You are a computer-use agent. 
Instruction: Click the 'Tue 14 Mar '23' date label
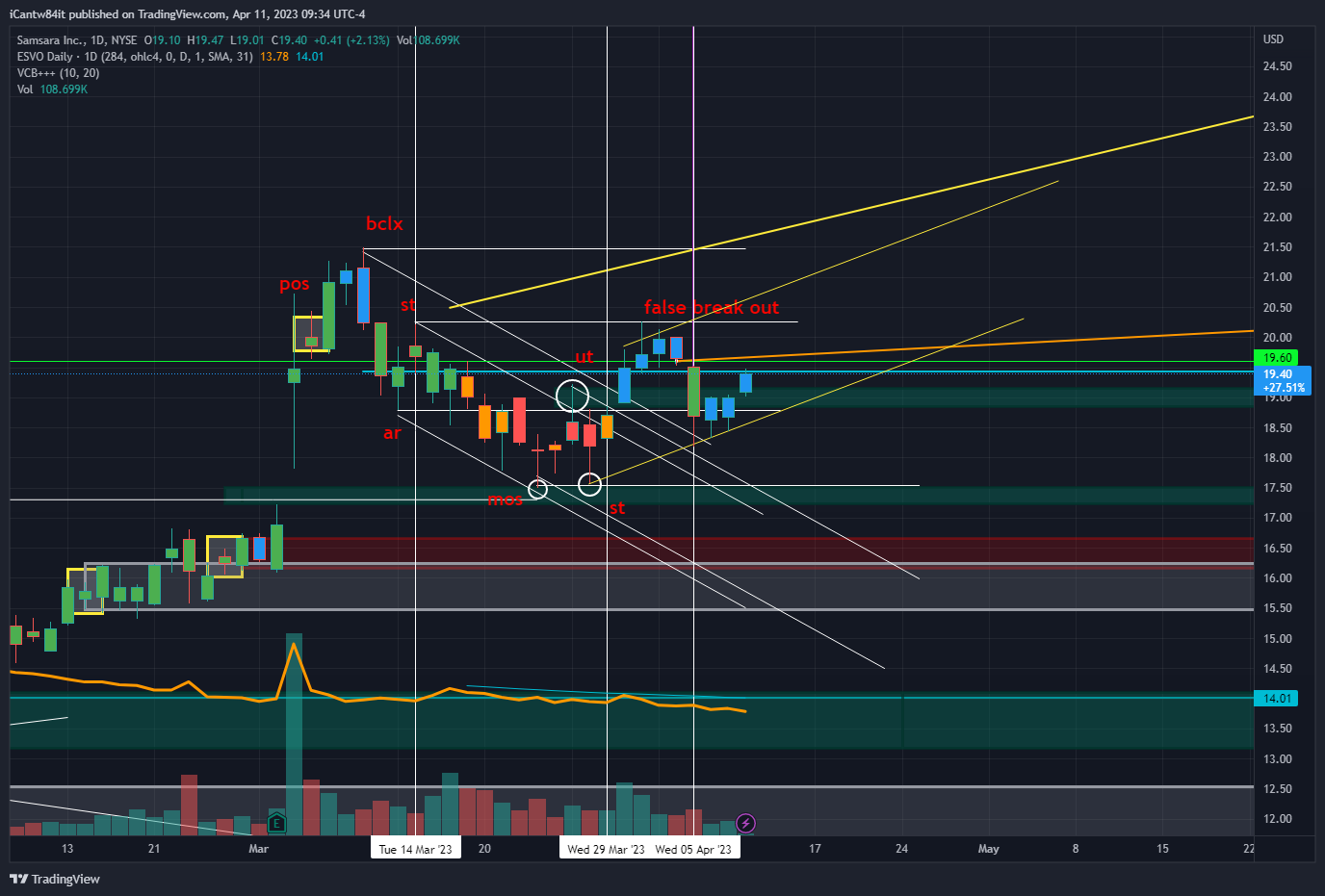coord(415,849)
